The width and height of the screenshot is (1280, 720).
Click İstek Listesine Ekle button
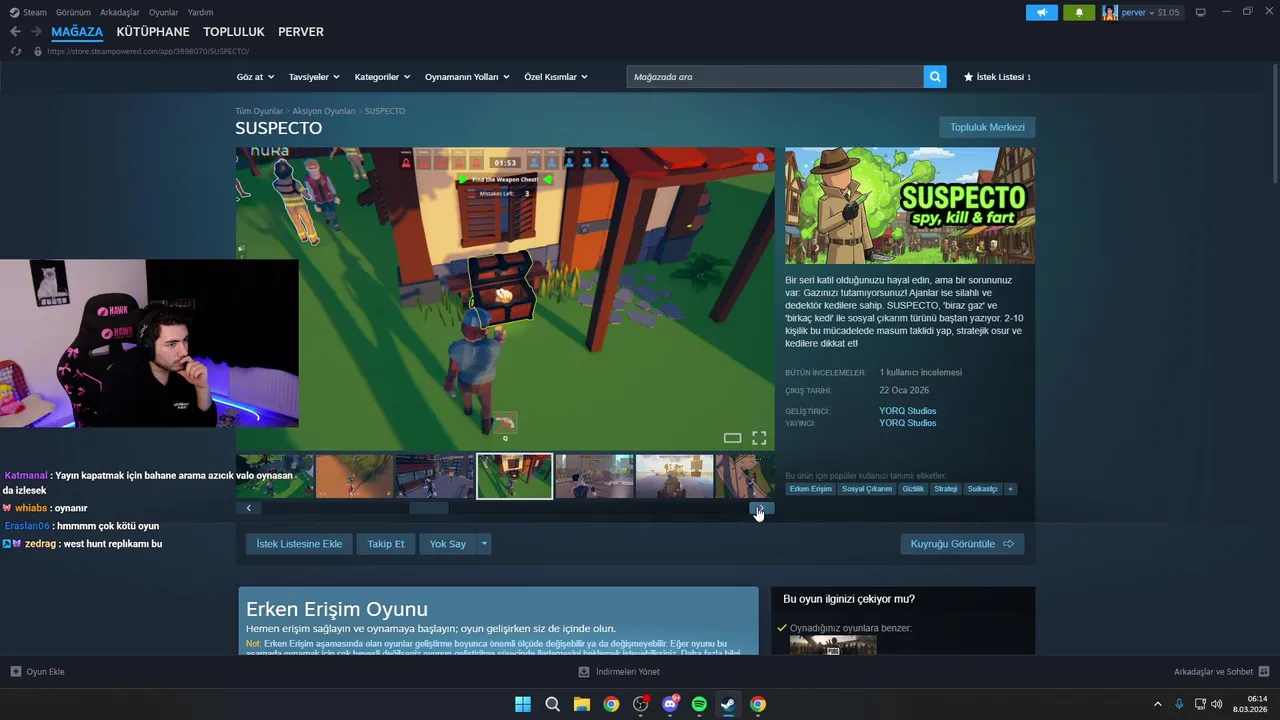[299, 544]
